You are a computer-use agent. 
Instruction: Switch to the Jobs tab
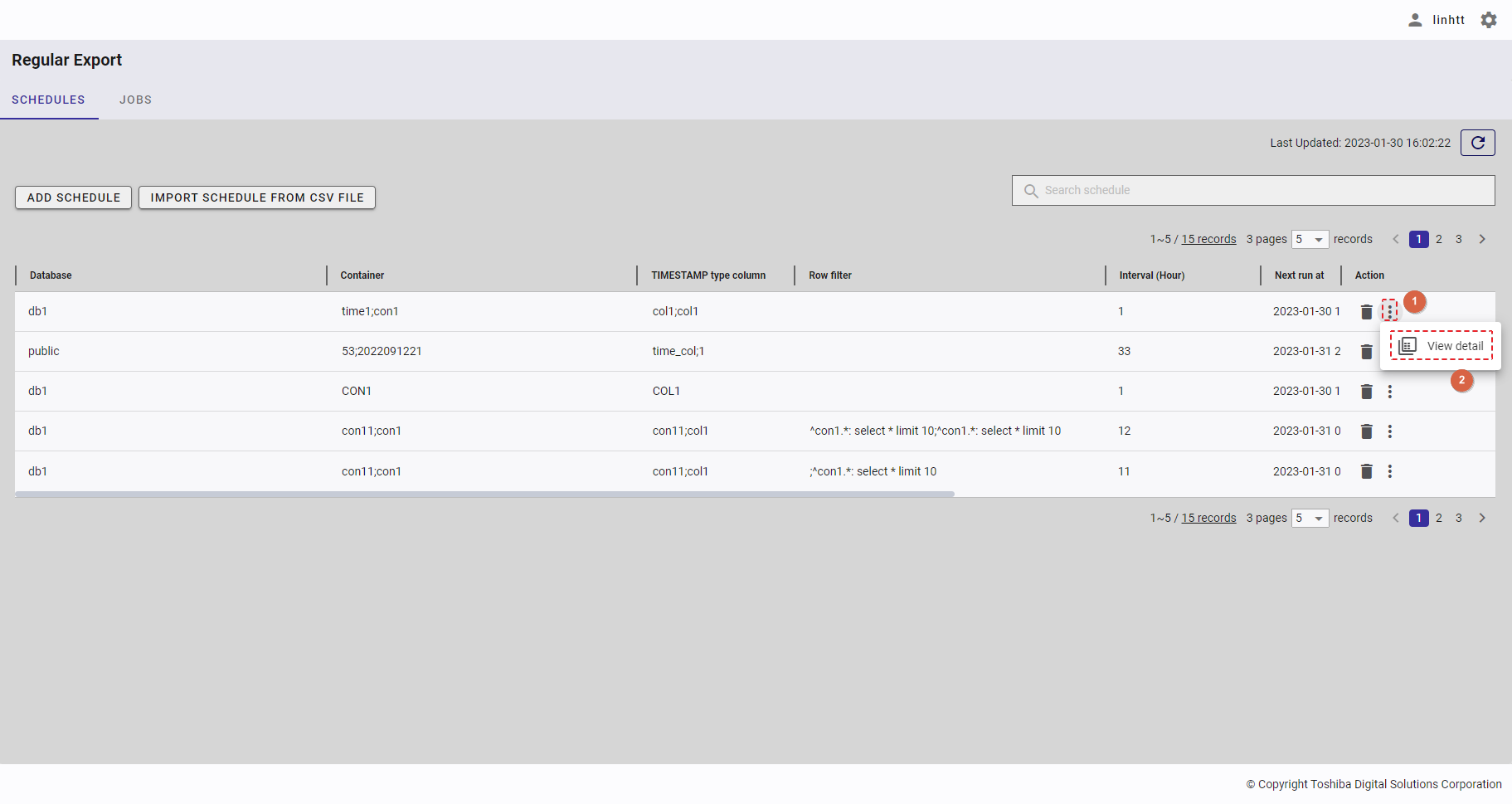coord(135,100)
